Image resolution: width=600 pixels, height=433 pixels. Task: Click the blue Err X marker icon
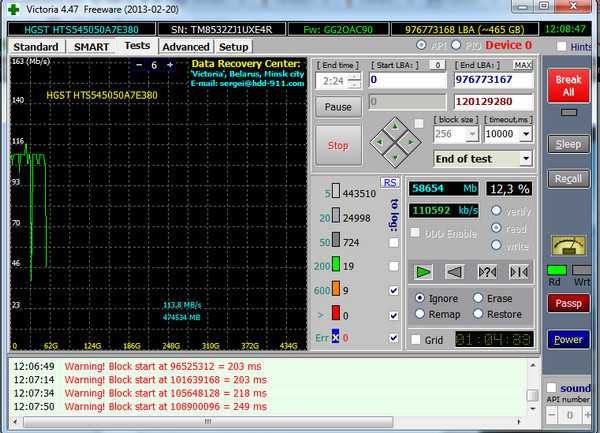click(336, 337)
